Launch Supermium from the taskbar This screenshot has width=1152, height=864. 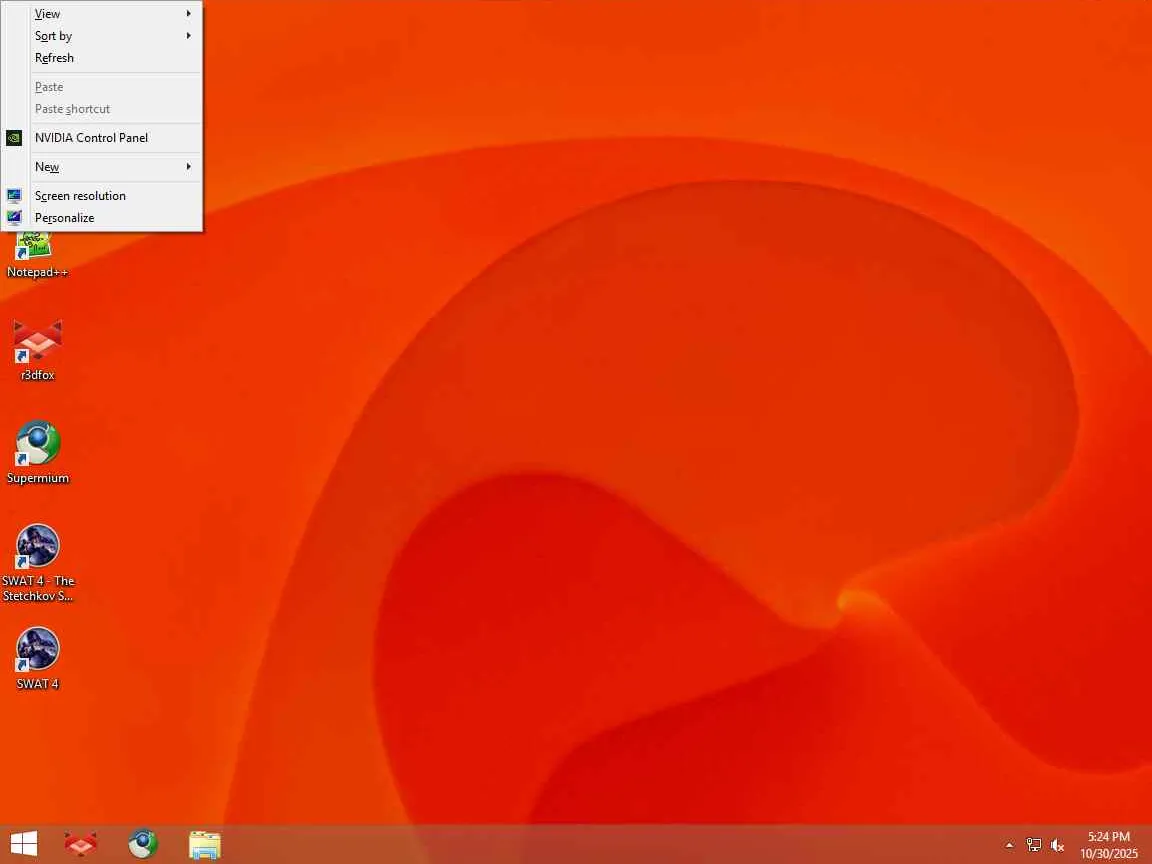(x=143, y=844)
